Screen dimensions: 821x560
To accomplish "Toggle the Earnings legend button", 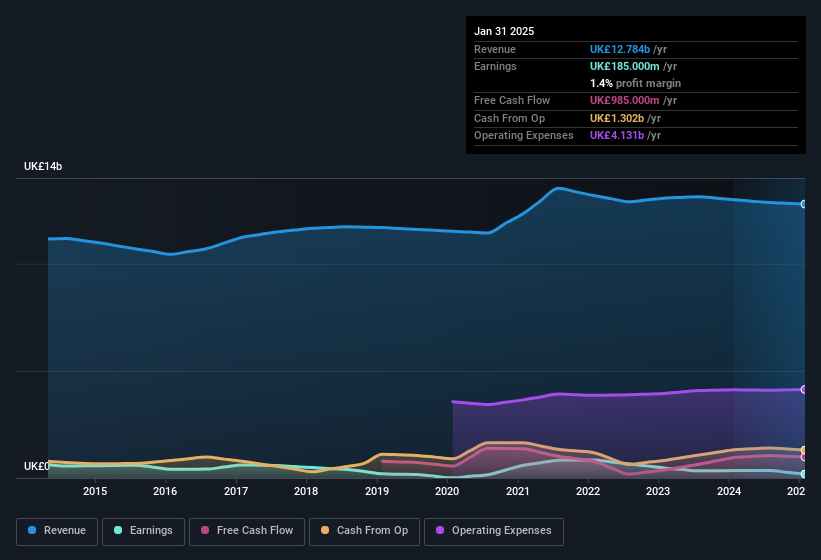I will coord(143,531).
